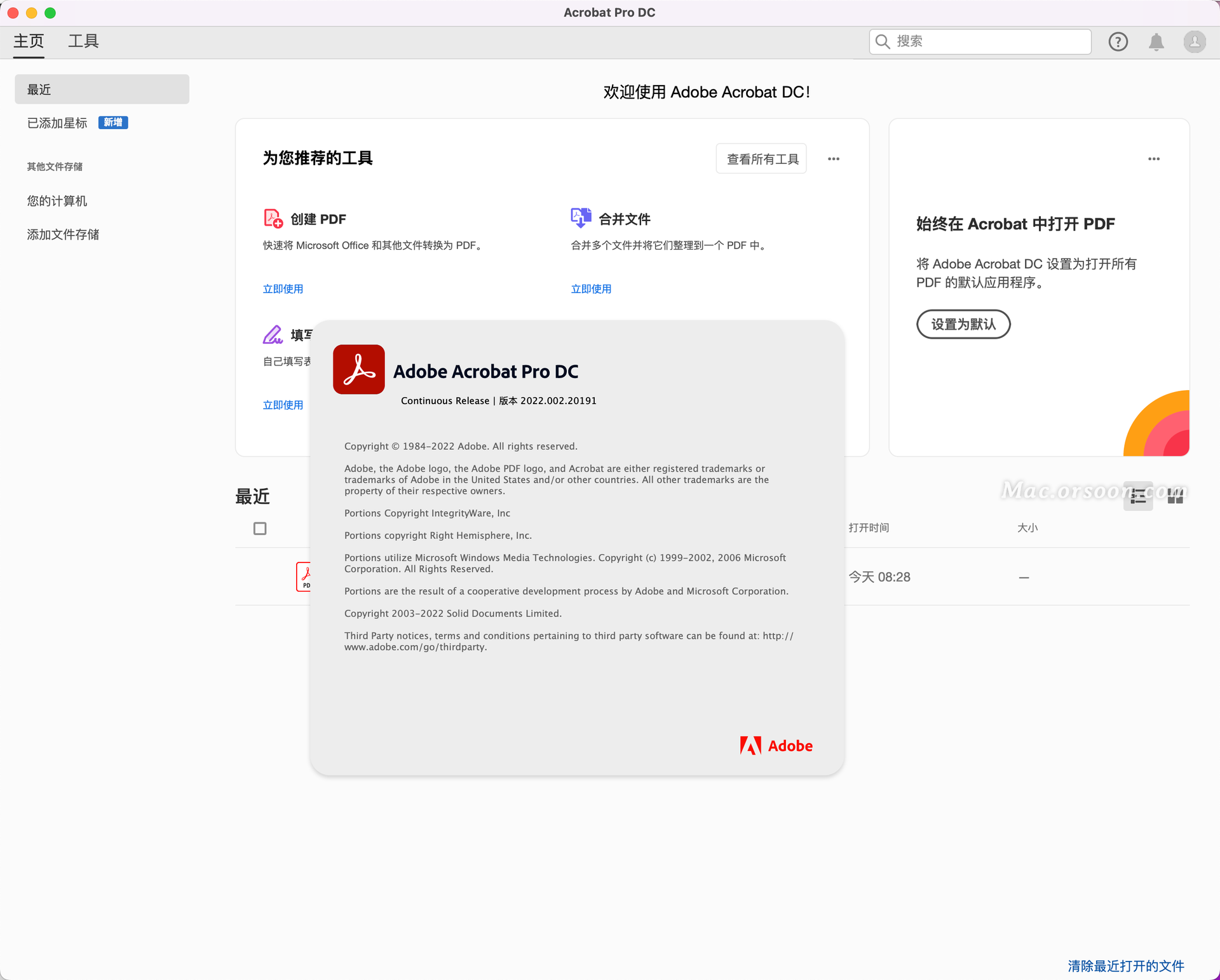Click the 填写 purple pen tool icon
Image resolution: width=1220 pixels, height=980 pixels.
coord(272,334)
